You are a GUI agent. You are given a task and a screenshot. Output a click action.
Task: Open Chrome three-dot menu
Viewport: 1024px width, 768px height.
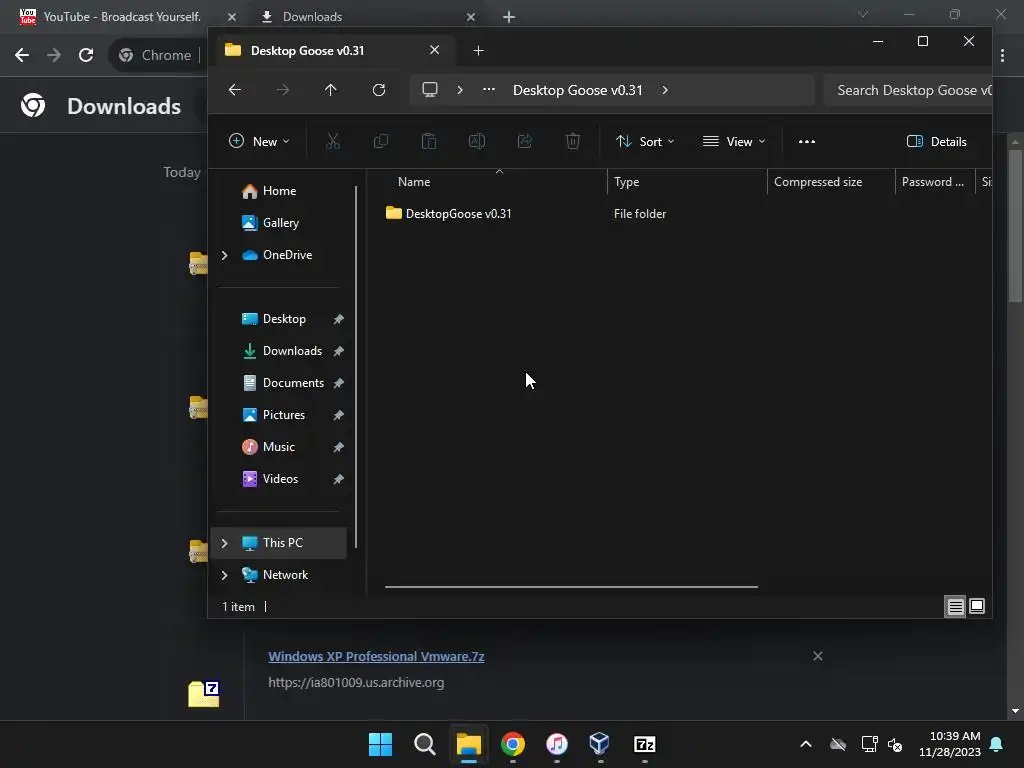[1002, 56]
